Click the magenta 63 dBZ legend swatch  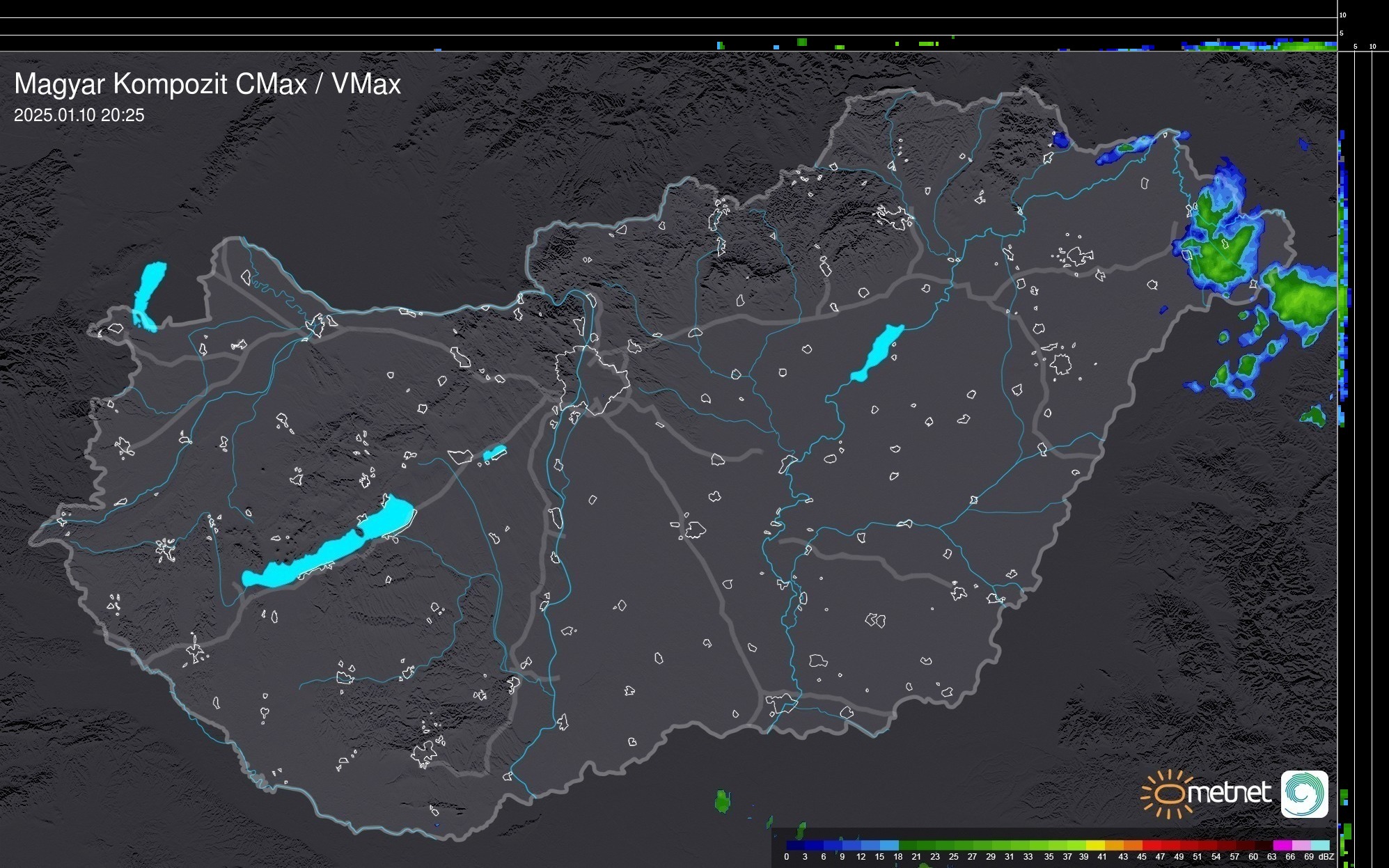pos(1283,845)
